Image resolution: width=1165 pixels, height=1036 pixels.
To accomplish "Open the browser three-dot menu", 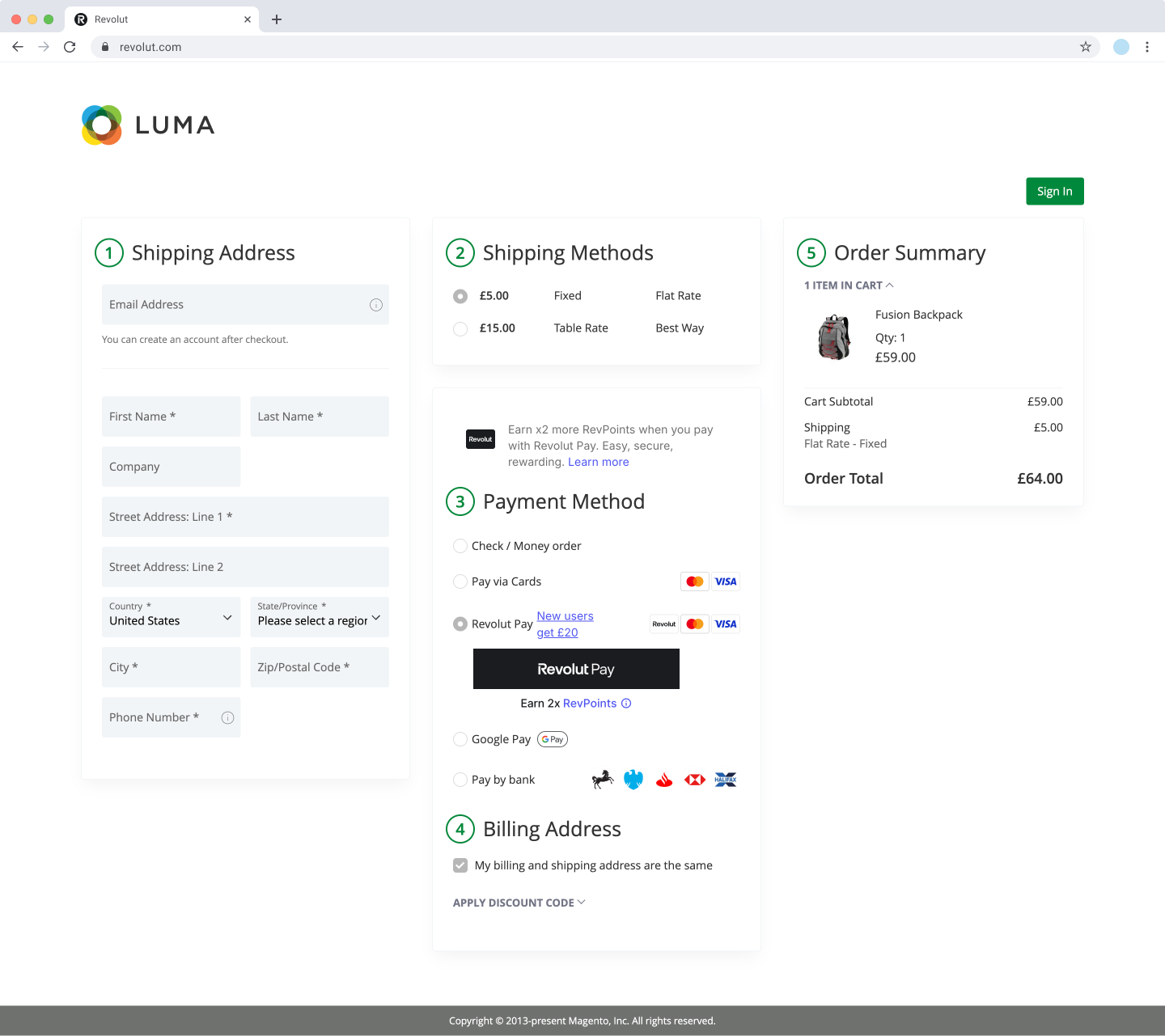I will pyautogui.click(x=1147, y=47).
